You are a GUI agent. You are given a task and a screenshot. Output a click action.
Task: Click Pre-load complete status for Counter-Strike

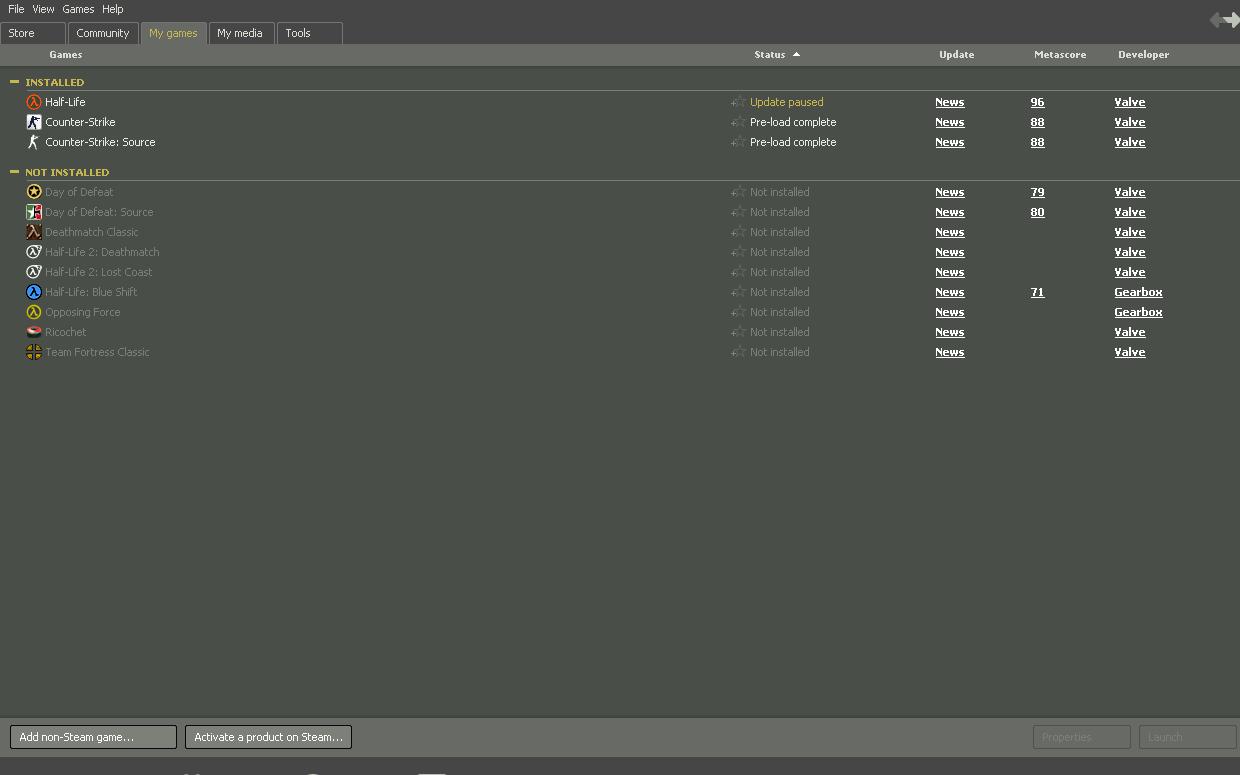pyautogui.click(x=793, y=122)
